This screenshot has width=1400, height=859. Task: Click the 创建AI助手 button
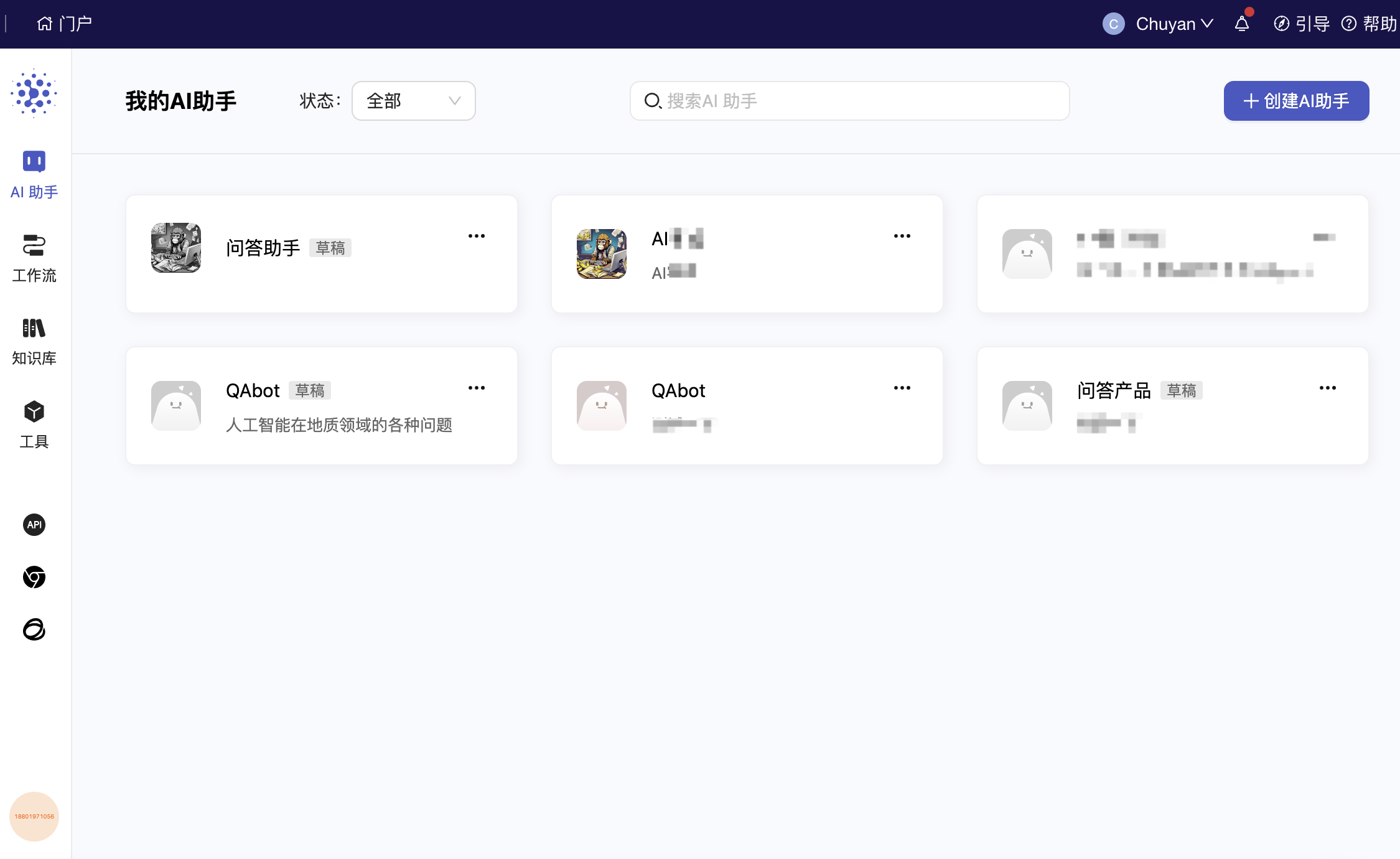[1296, 101]
